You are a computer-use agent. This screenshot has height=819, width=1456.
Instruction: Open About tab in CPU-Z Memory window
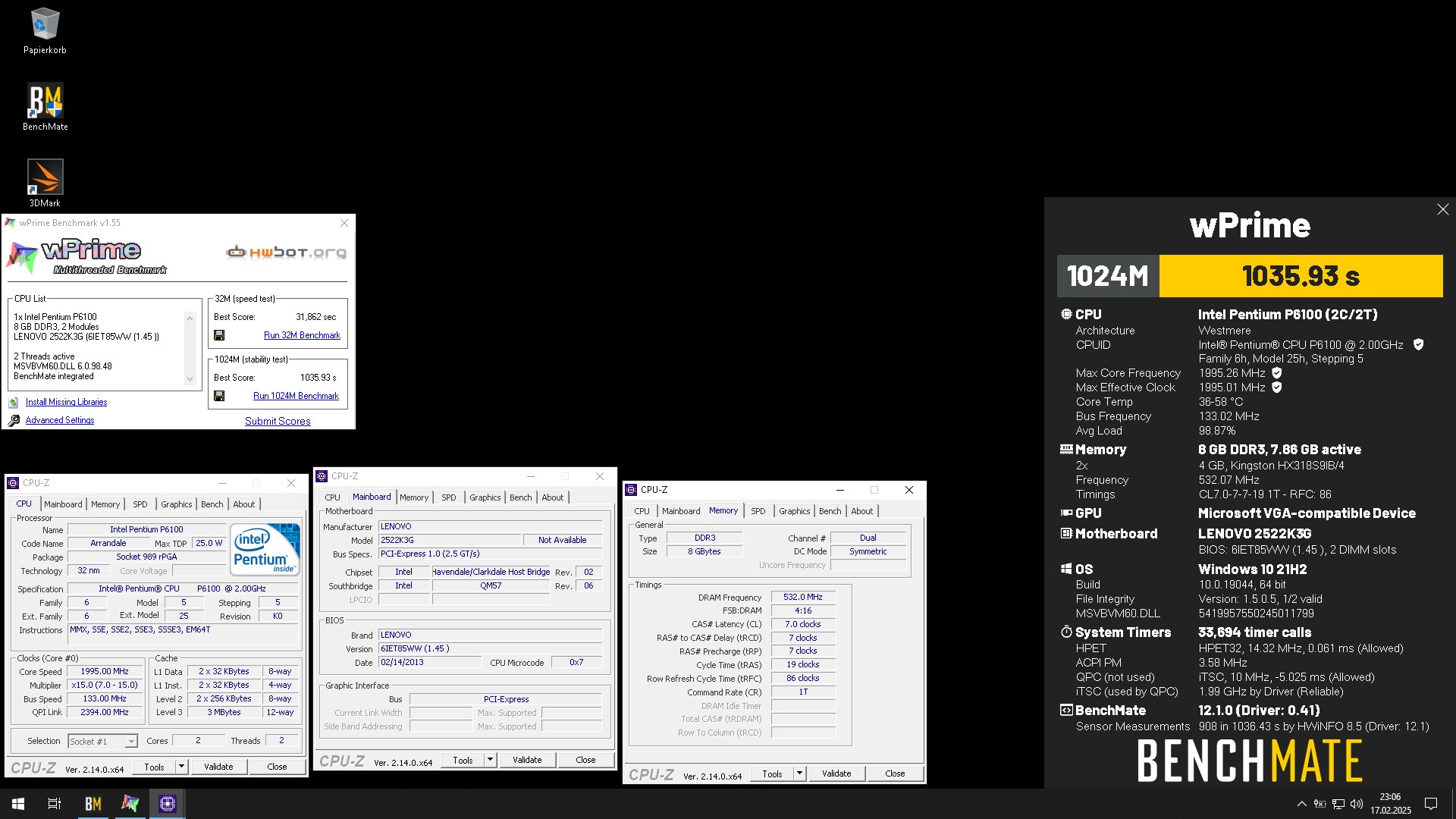862,511
